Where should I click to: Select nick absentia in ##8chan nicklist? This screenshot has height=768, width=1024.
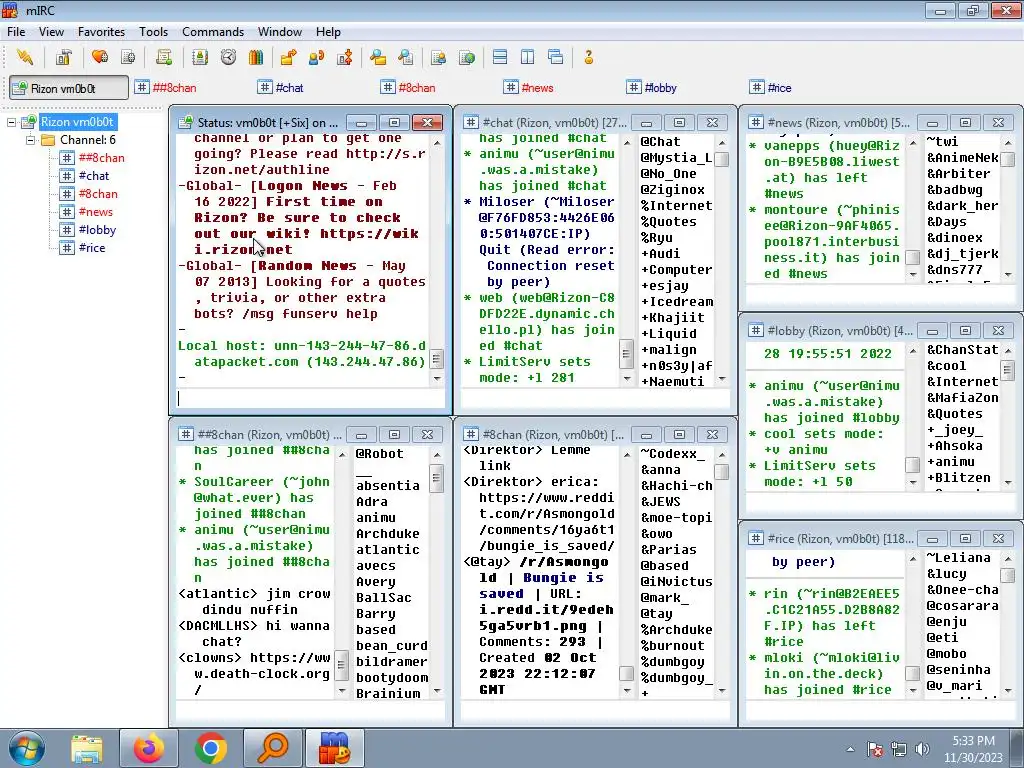388,485
